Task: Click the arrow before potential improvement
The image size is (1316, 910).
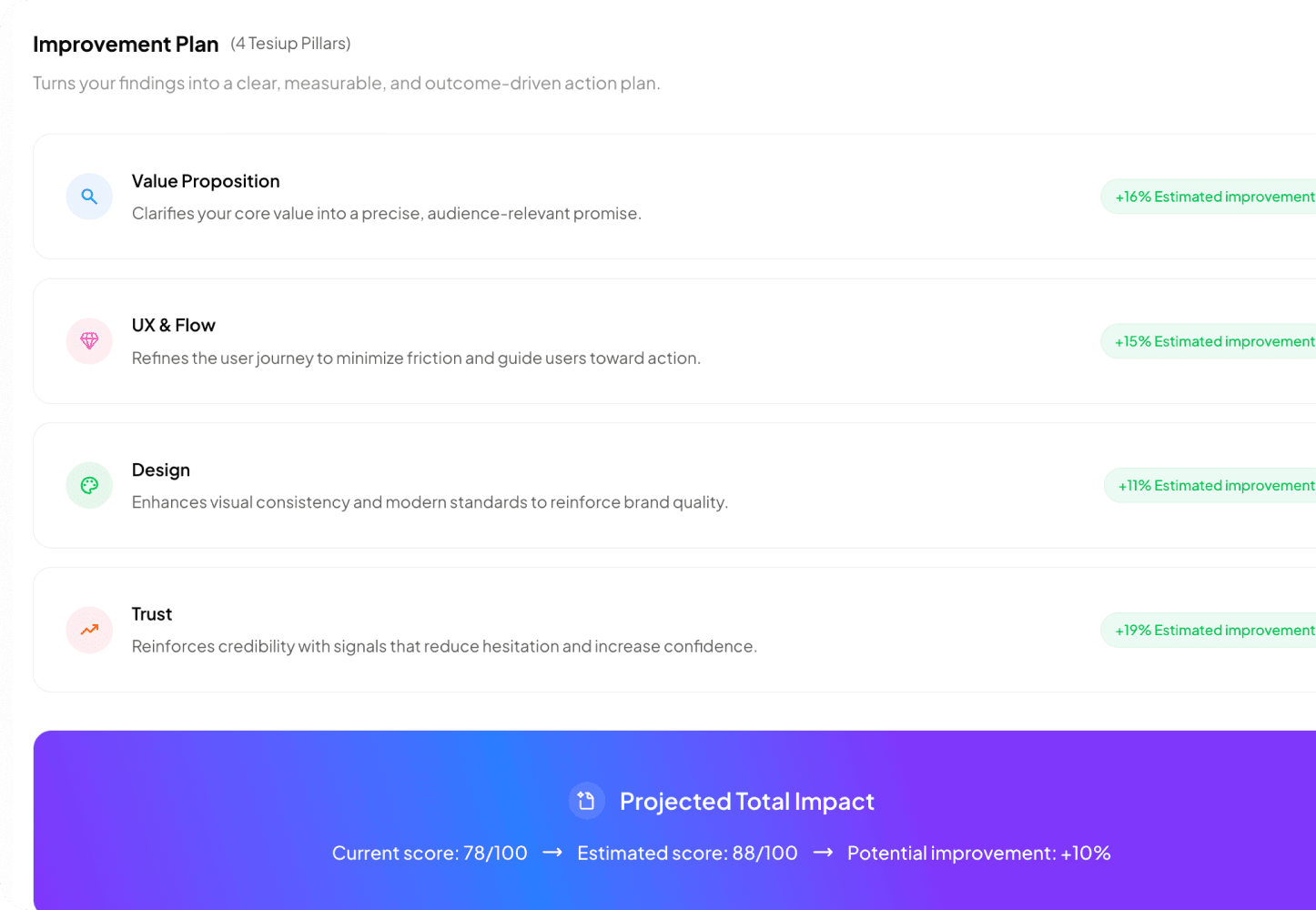Action: click(x=822, y=853)
